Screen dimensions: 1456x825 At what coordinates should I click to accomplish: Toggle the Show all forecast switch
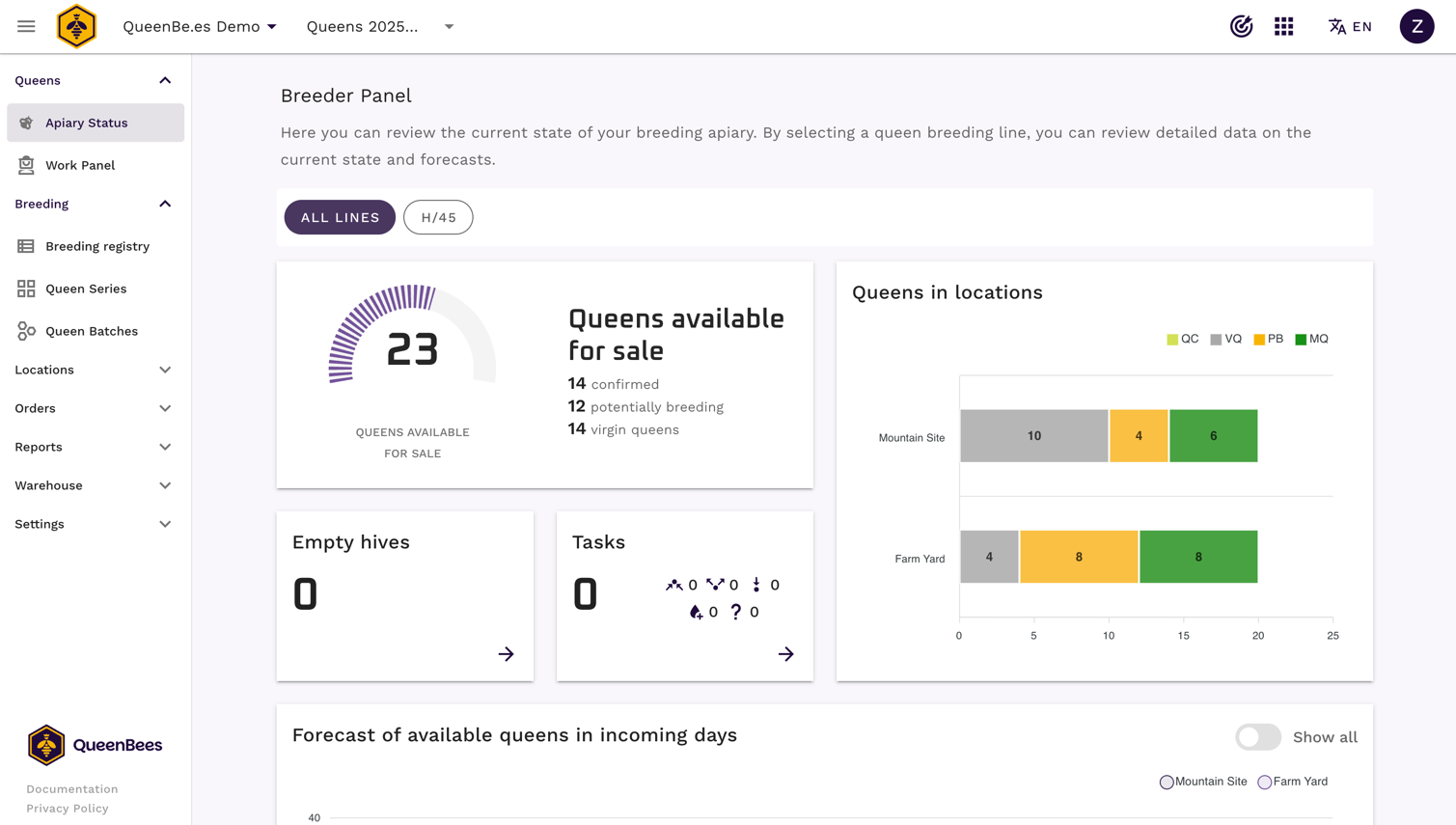click(1257, 737)
